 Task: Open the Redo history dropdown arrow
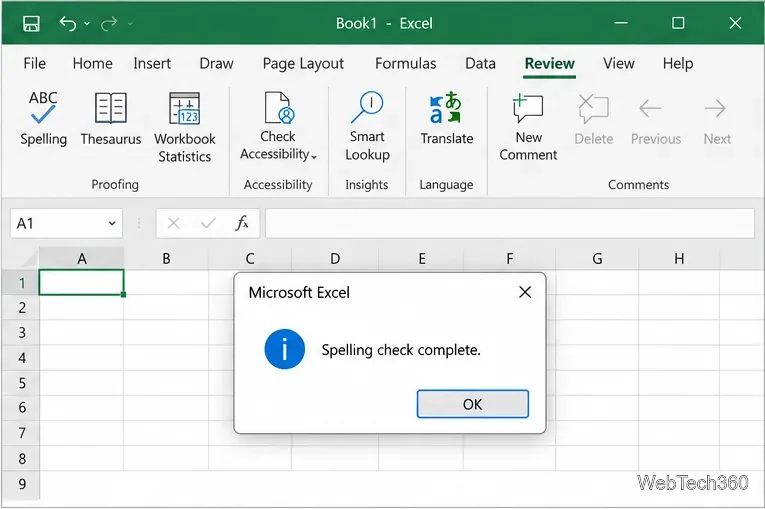(x=130, y=23)
